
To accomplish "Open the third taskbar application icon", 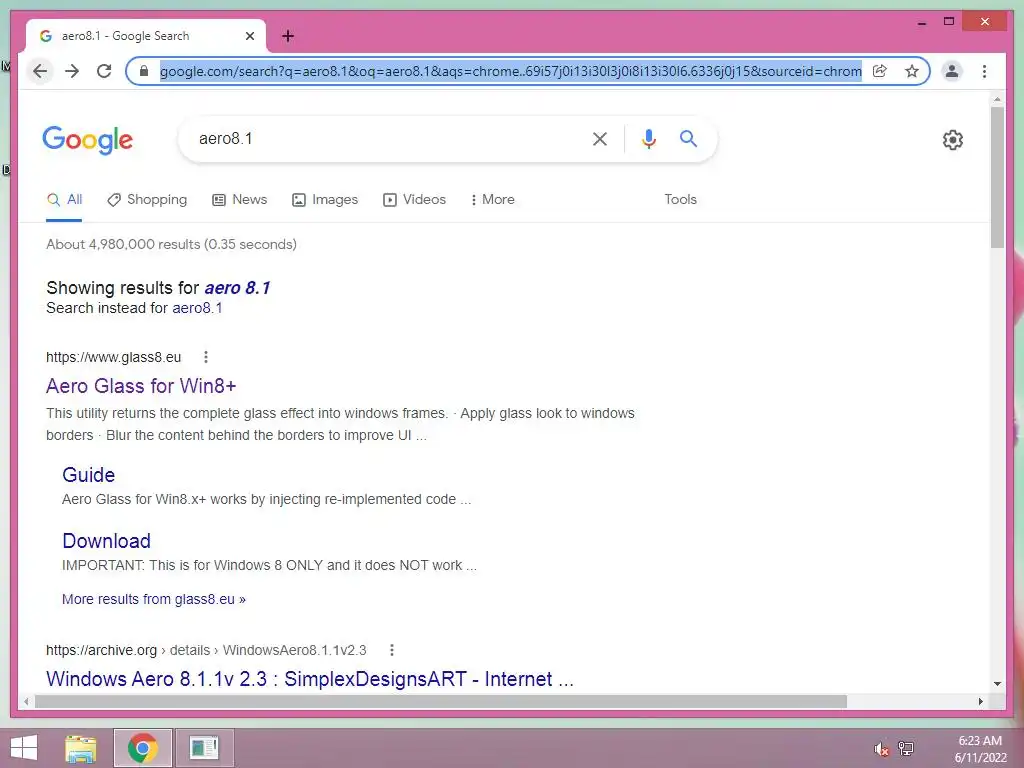I will click(x=204, y=748).
